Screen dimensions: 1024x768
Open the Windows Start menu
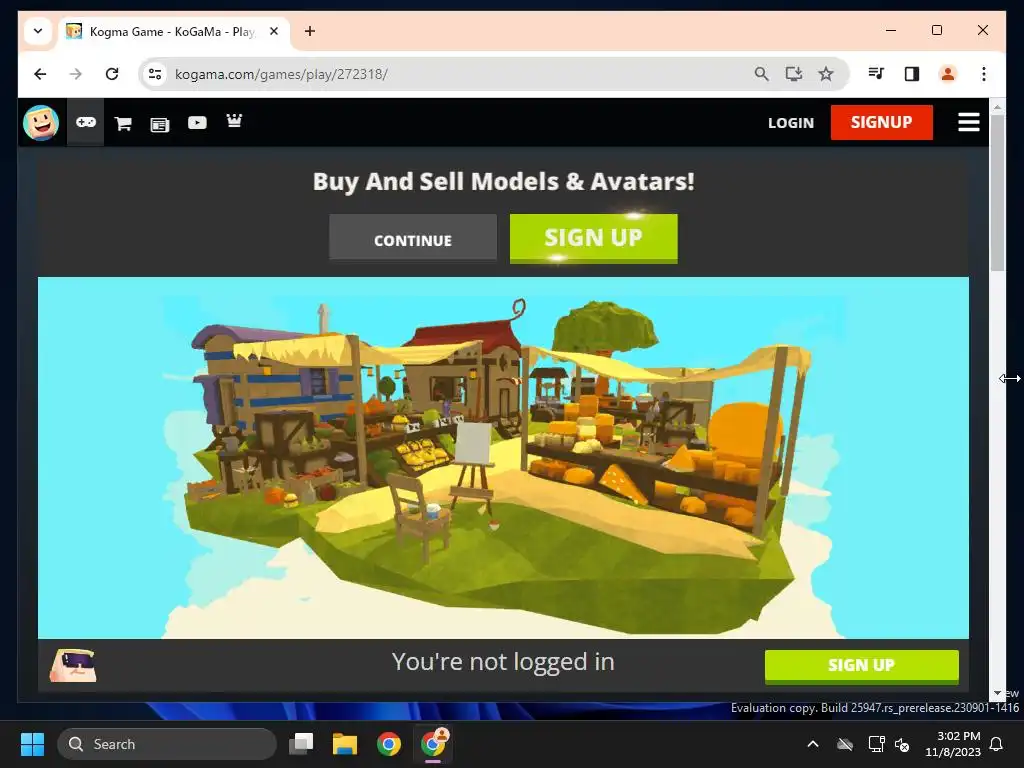tap(32, 744)
